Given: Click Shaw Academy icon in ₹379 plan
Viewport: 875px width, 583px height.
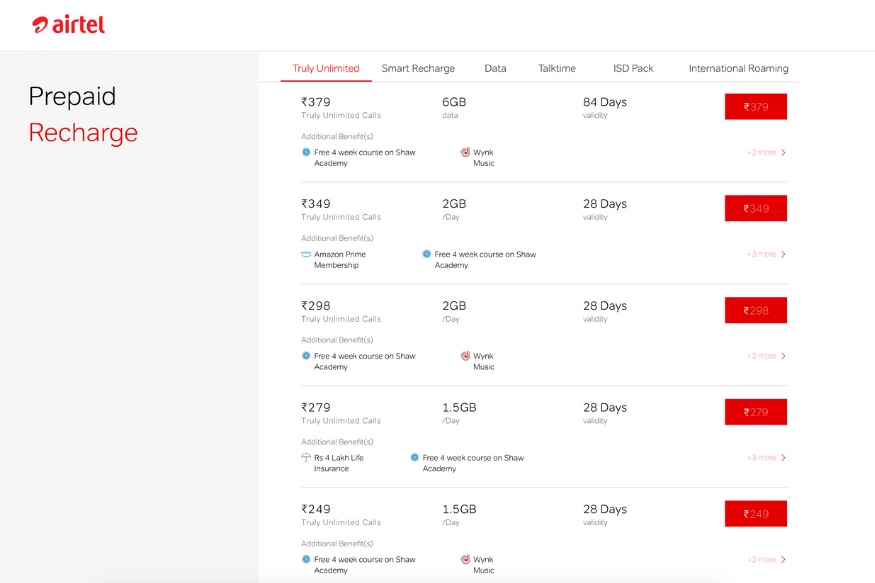Looking at the screenshot, I should pyautogui.click(x=306, y=153).
